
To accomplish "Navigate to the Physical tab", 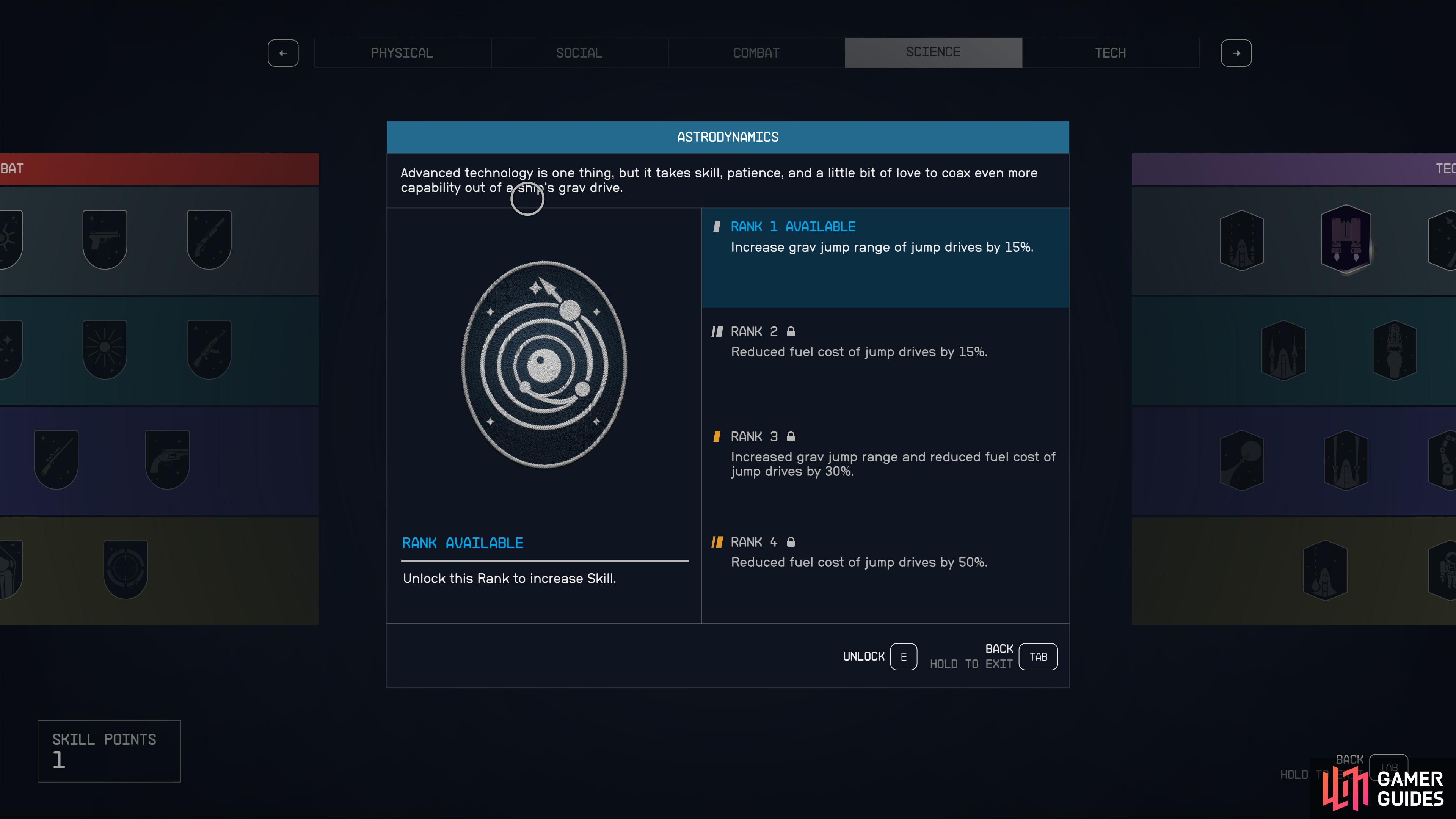I will (401, 52).
